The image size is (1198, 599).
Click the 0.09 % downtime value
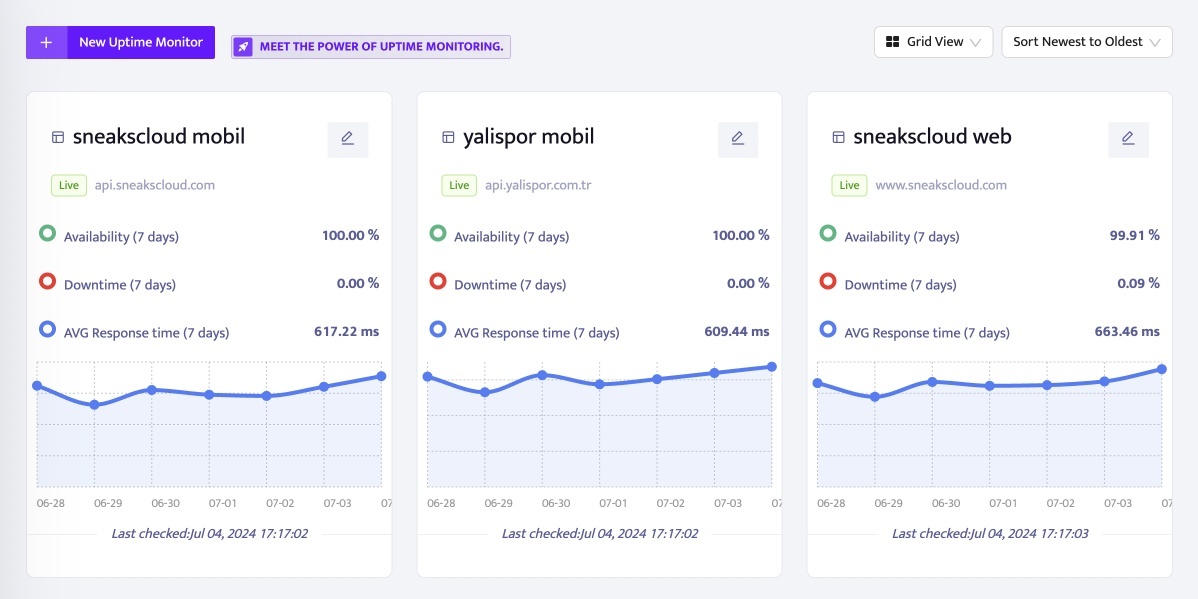[x=1138, y=283]
